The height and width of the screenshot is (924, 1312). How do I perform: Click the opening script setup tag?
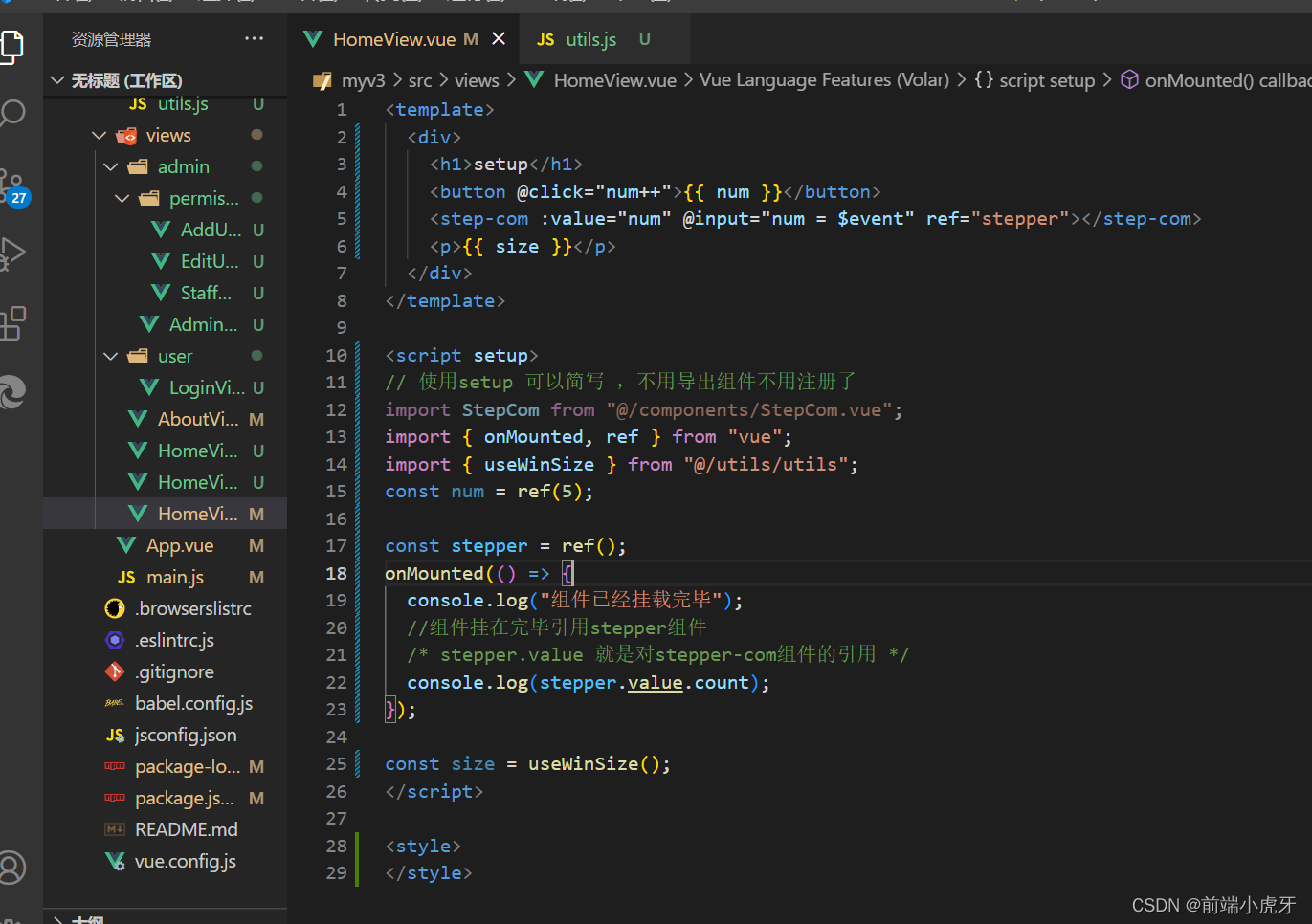[x=461, y=355]
